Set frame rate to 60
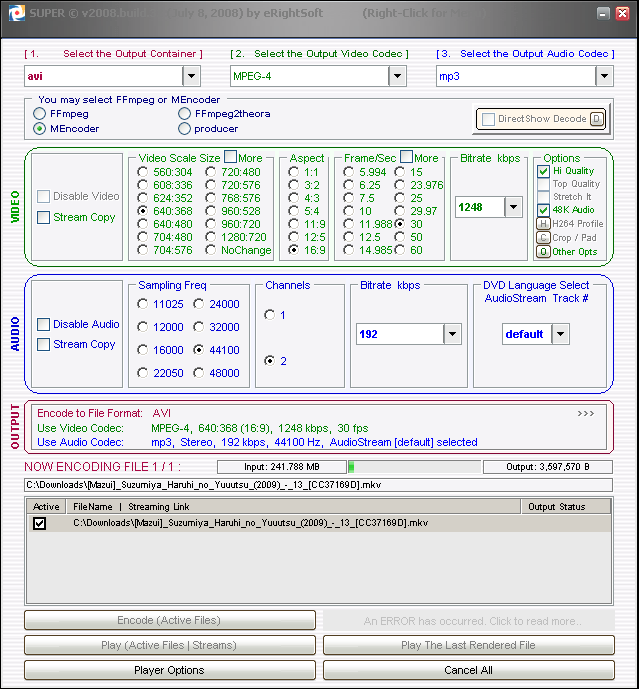Image resolution: width=639 pixels, height=689 pixels. (x=399, y=250)
